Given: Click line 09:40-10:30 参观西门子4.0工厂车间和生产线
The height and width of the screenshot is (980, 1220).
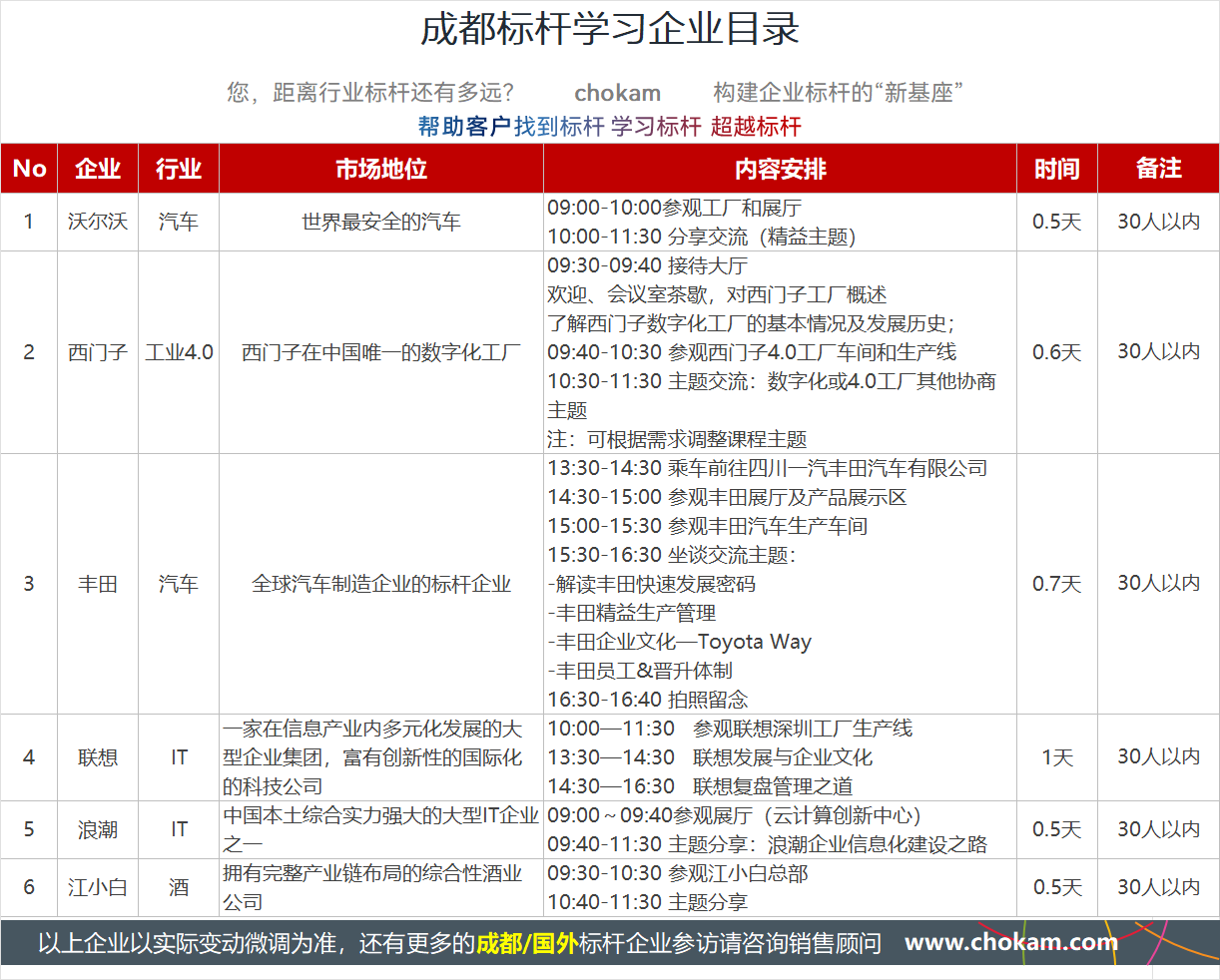Looking at the screenshot, I should pos(752,352).
